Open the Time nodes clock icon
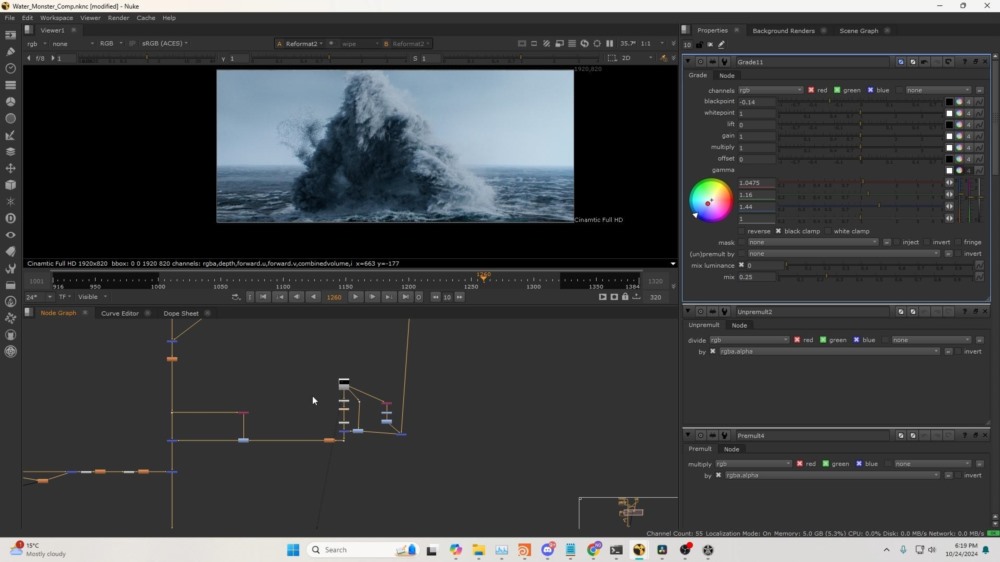 pos(10,68)
